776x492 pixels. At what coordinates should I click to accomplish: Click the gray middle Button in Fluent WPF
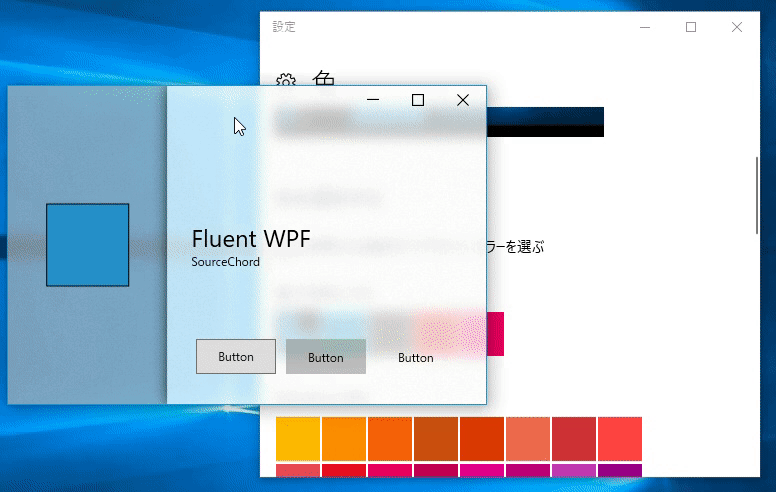[326, 356]
